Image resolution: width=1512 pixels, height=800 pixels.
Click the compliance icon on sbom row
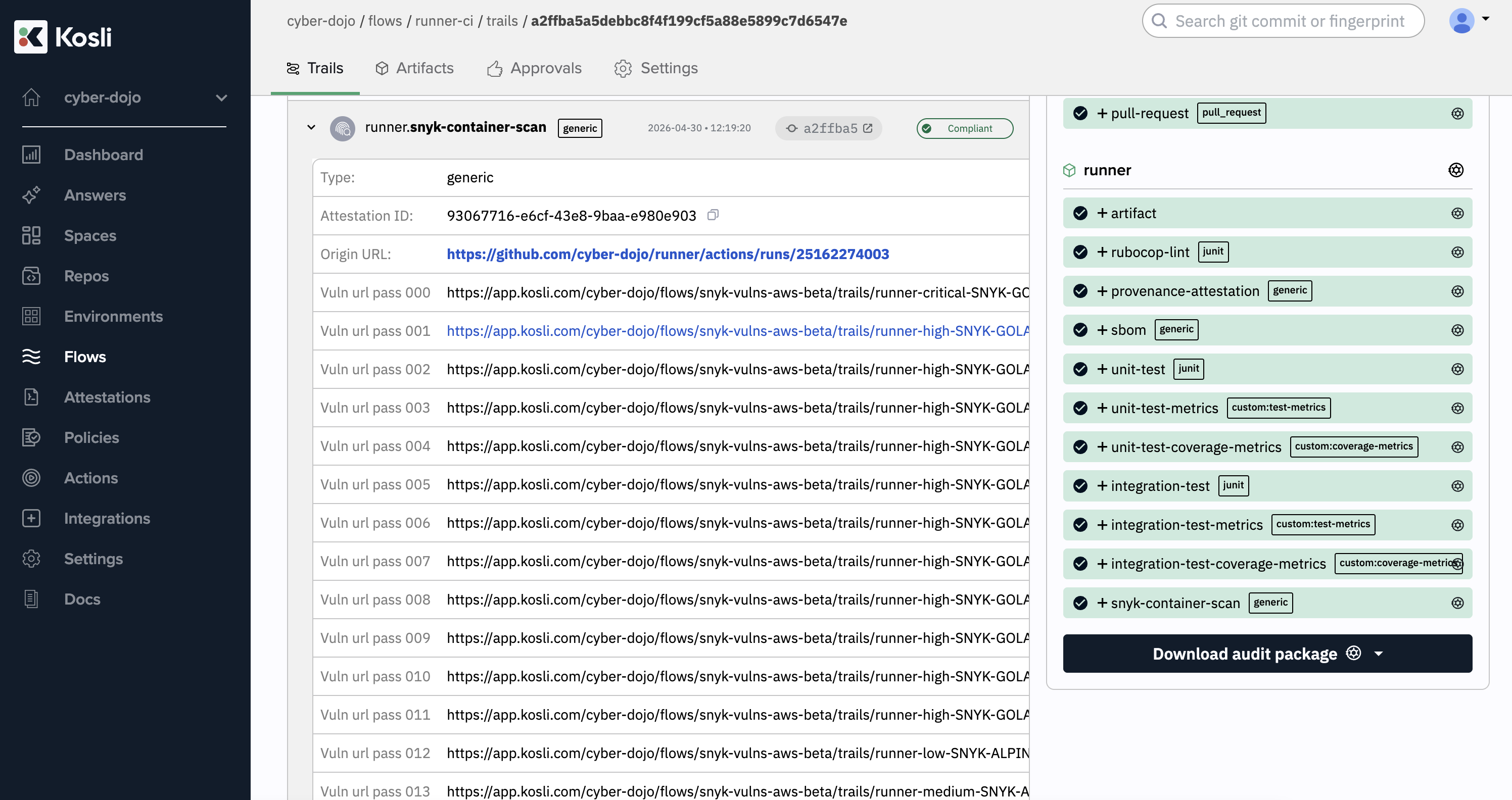(x=1457, y=330)
